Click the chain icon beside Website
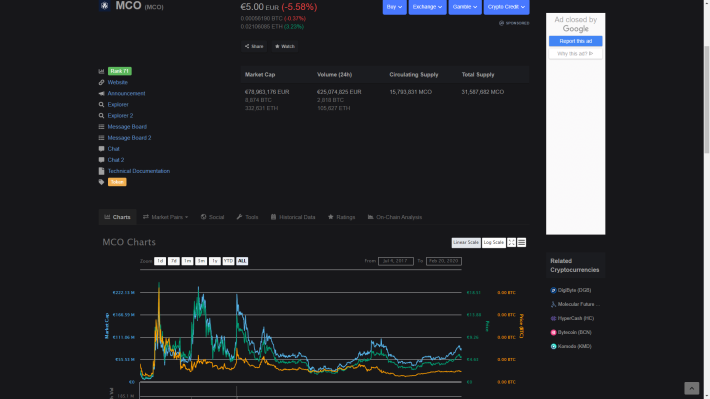Image resolution: width=710 pixels, height=399 pixels. click(x=101, y=82)
